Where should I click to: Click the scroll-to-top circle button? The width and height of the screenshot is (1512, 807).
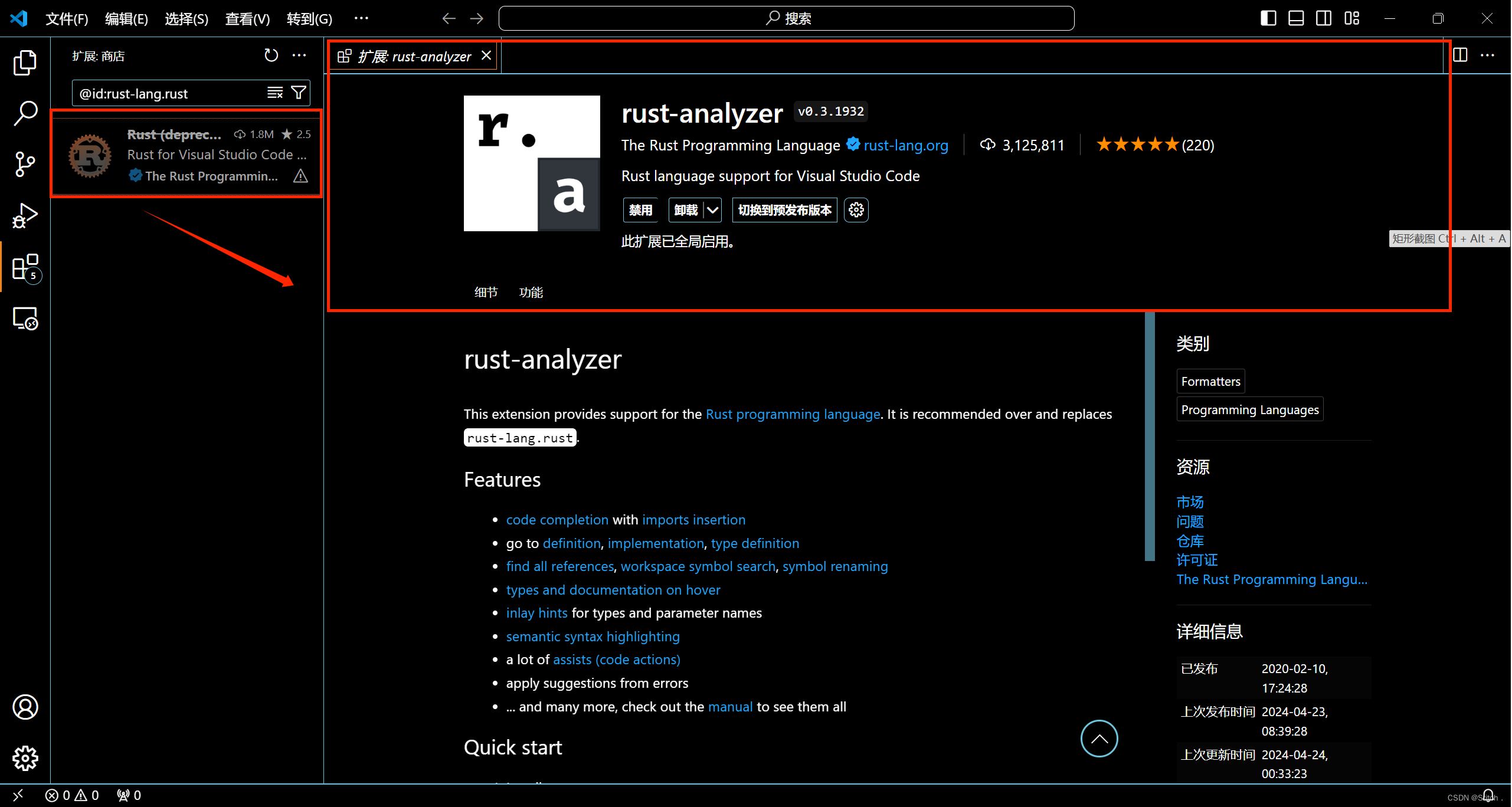1099,739
